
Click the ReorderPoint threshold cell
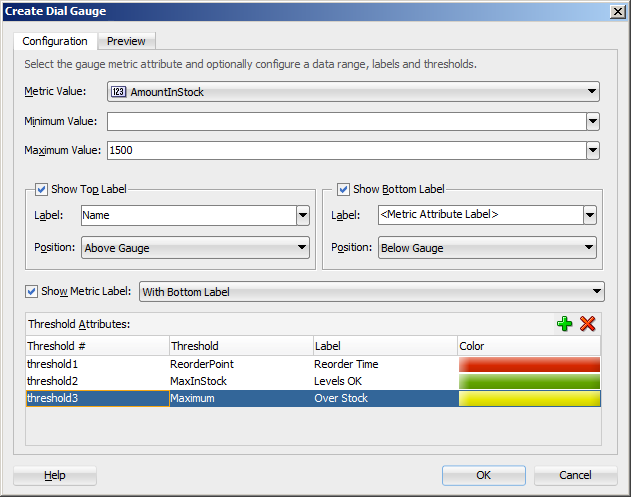[241, 364]
